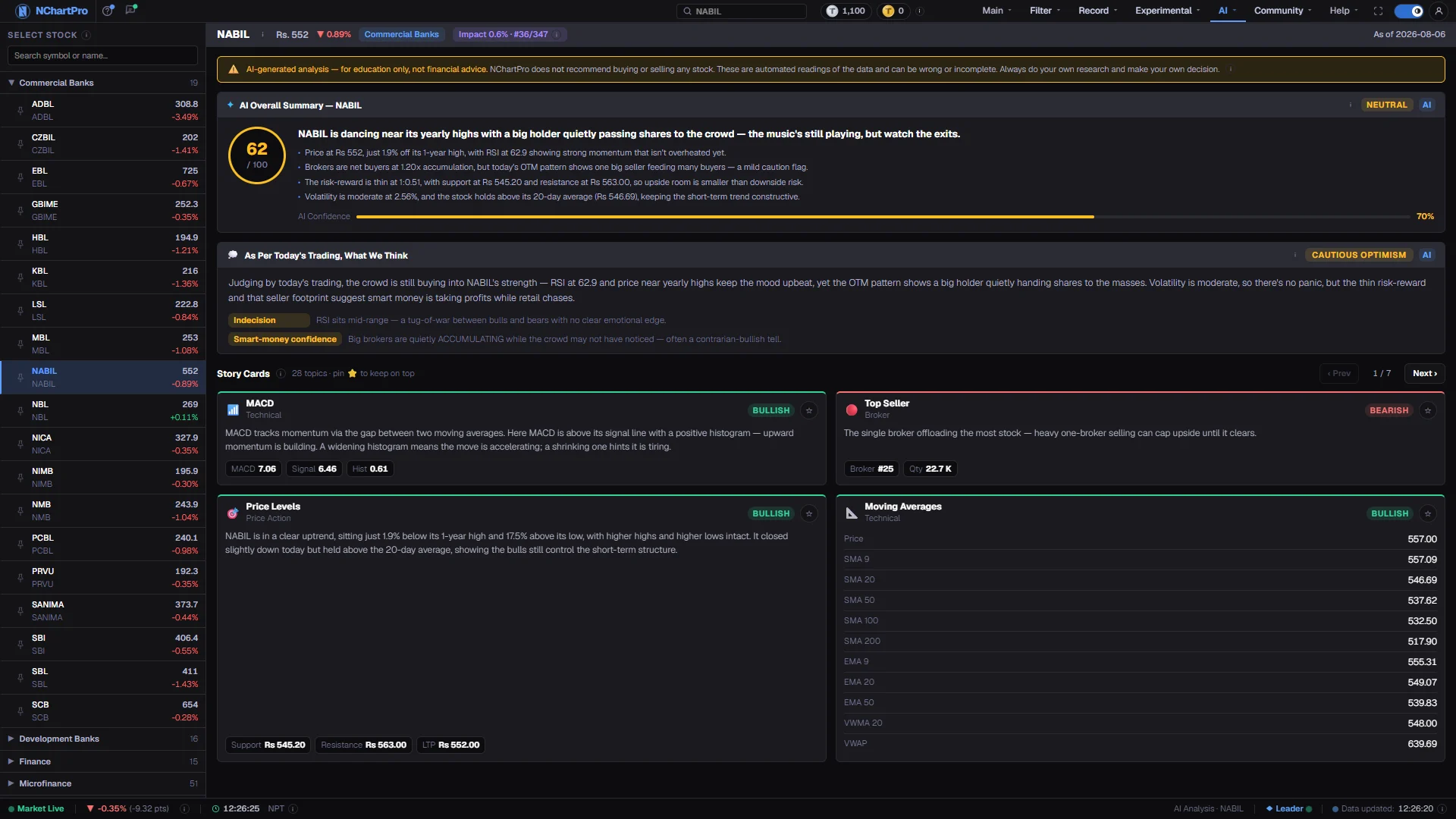This screenshot has width=1456, height=819.
Task: Click the AI badge in Overall Summary
Action: coord(1426,105)
